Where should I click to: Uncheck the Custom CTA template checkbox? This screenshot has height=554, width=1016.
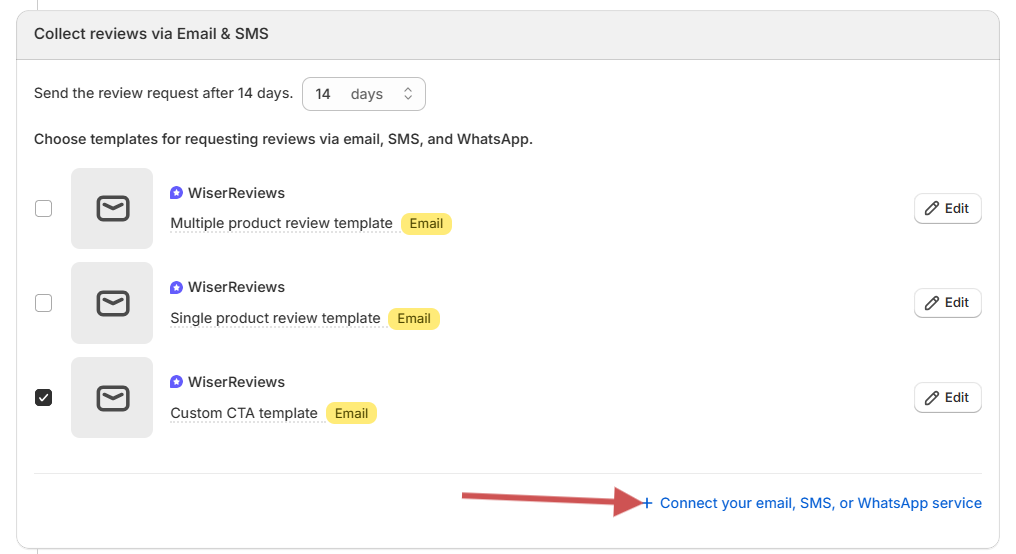tap(44, 398)
